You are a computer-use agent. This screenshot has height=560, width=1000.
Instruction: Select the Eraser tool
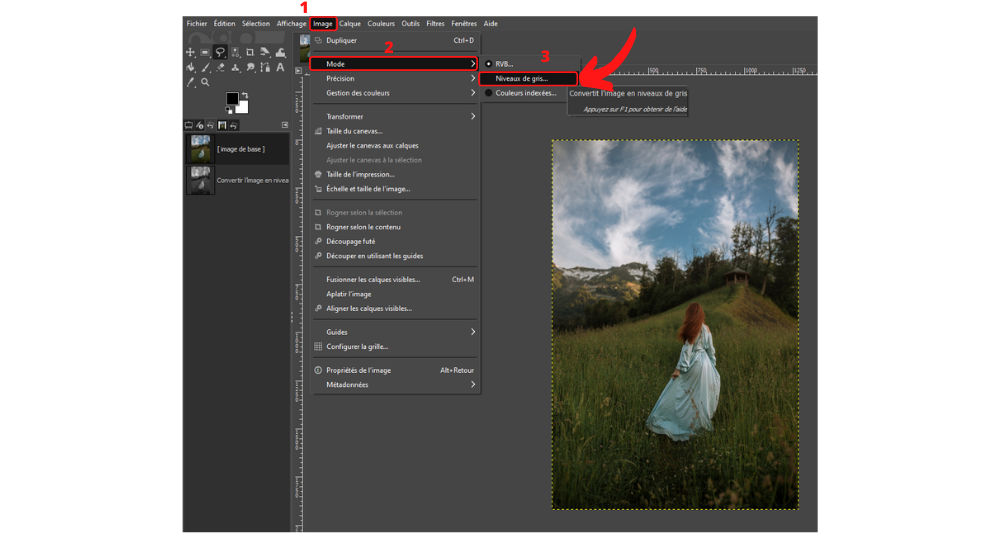click(221, 67)
